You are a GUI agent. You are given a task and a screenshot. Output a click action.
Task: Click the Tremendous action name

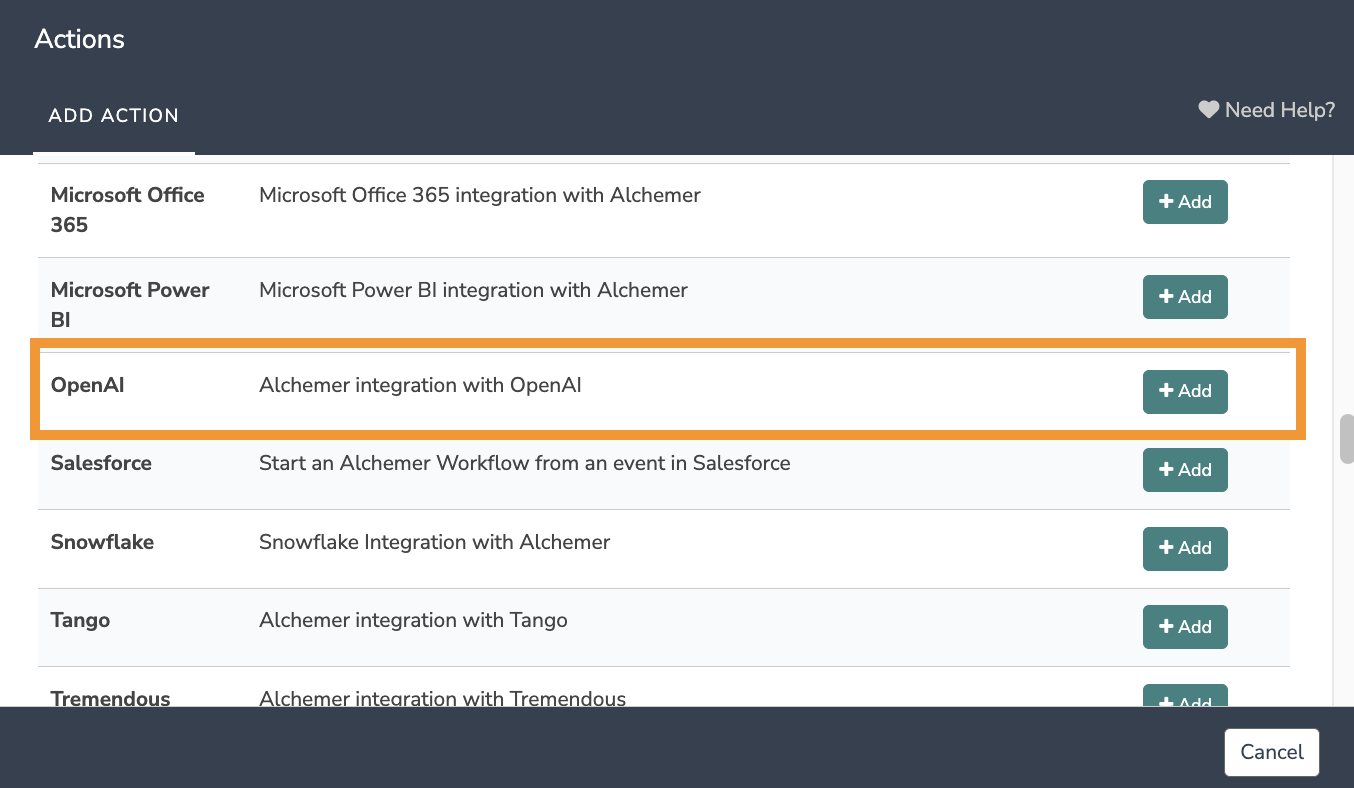click(110, 698)
